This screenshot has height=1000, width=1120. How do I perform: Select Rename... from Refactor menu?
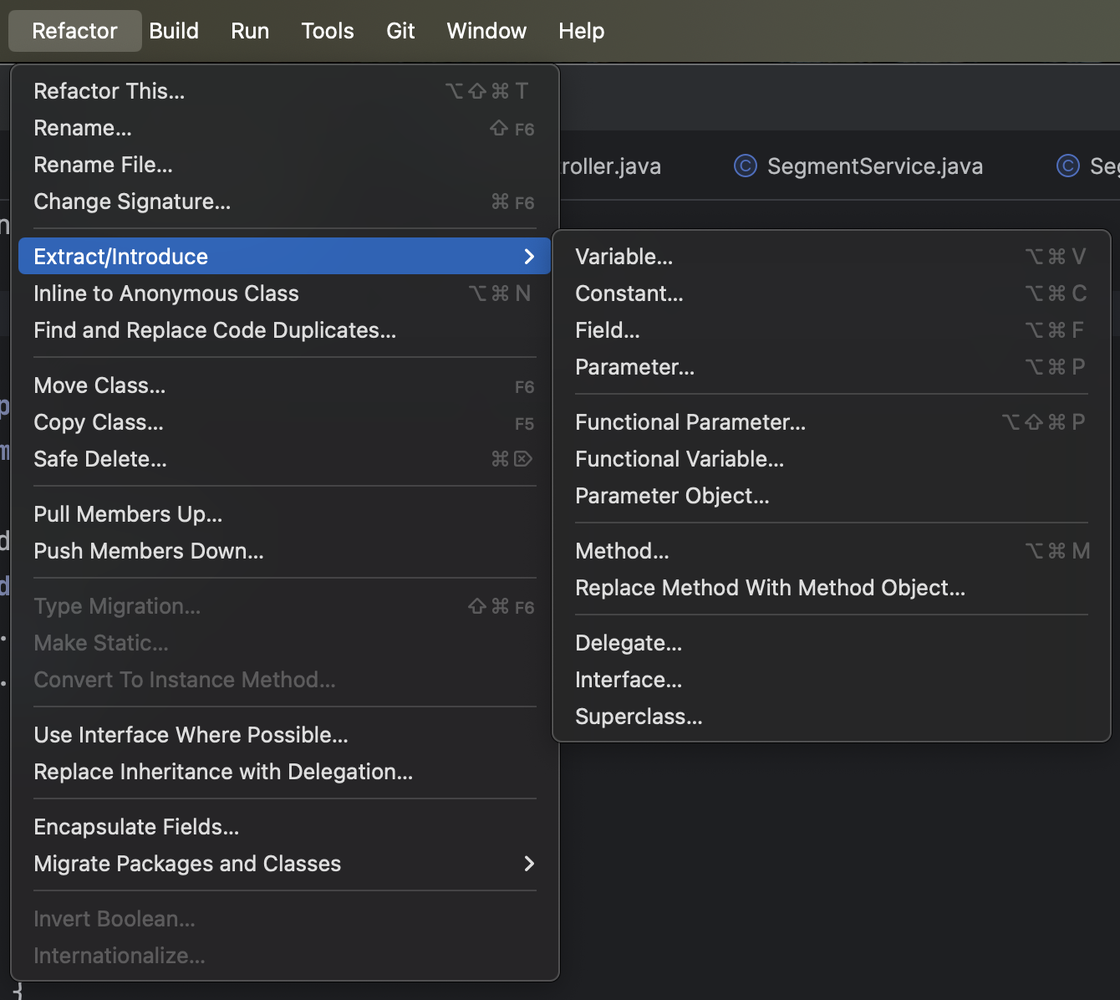click(284, 128)
